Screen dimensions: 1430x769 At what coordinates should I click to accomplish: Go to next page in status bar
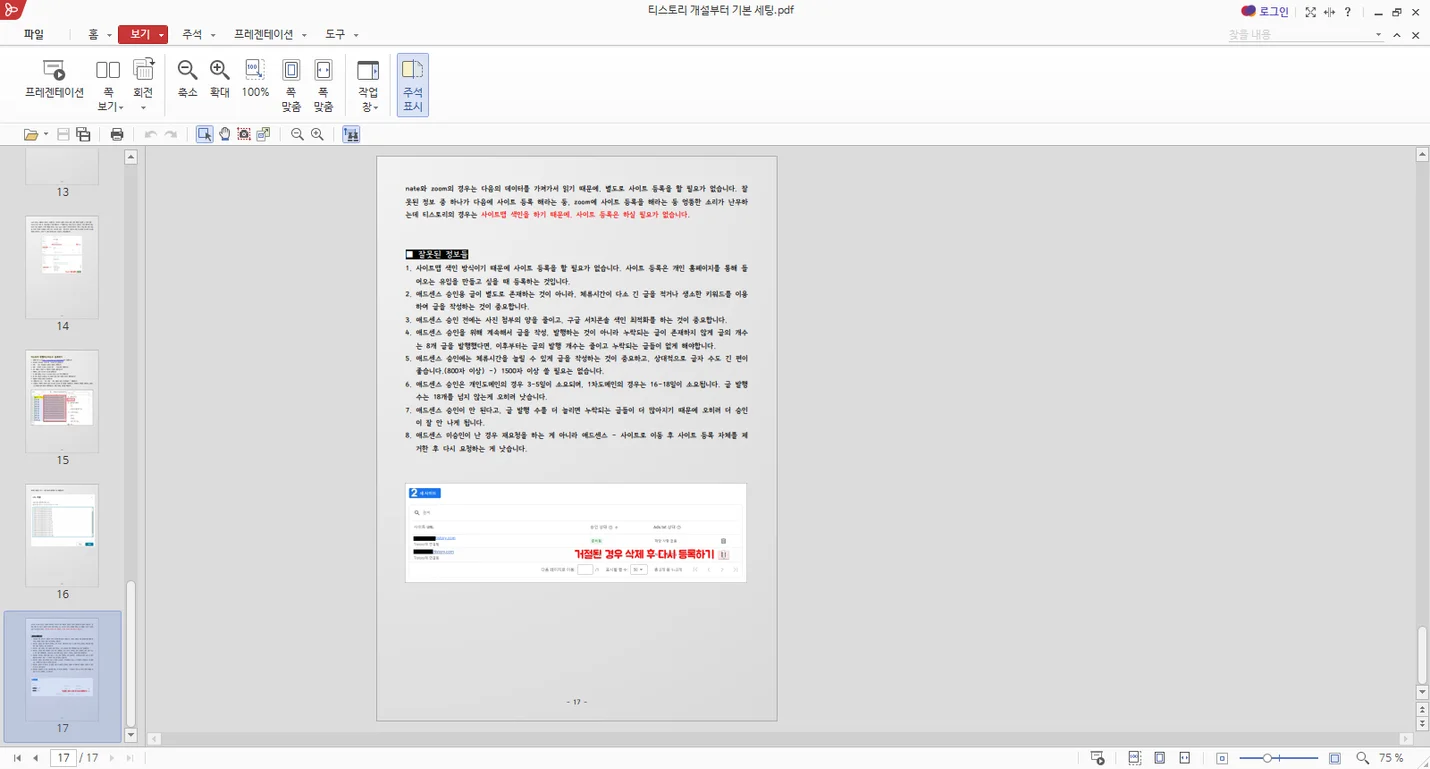pyautogui.click(x=111, y=758)
